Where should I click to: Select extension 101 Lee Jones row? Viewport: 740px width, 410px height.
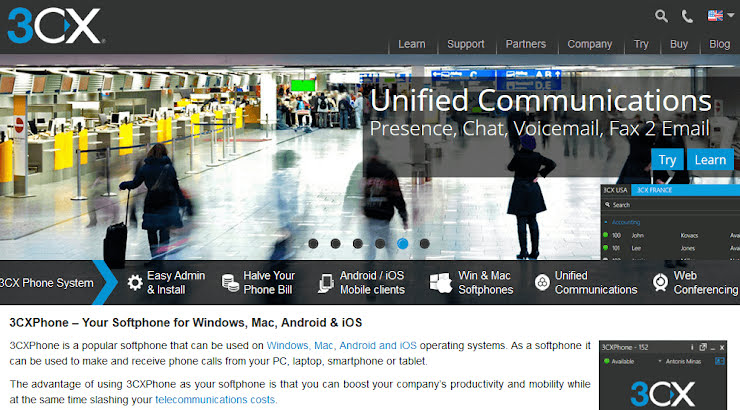tap(671, 248)
